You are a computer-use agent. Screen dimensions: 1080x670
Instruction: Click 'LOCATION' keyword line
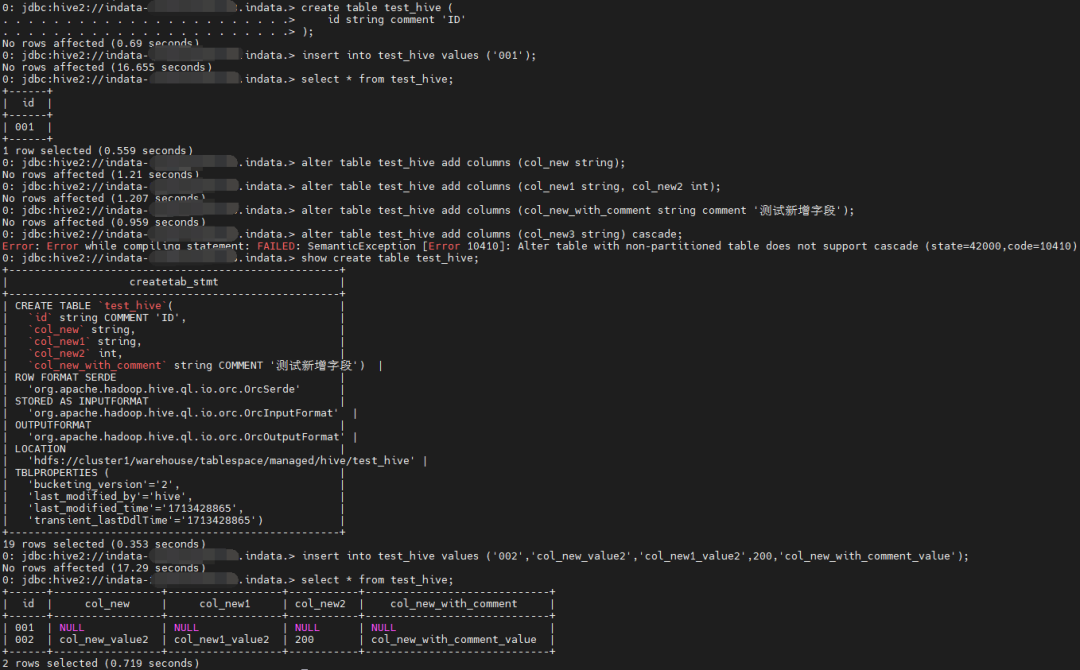[x=40, y=449]
